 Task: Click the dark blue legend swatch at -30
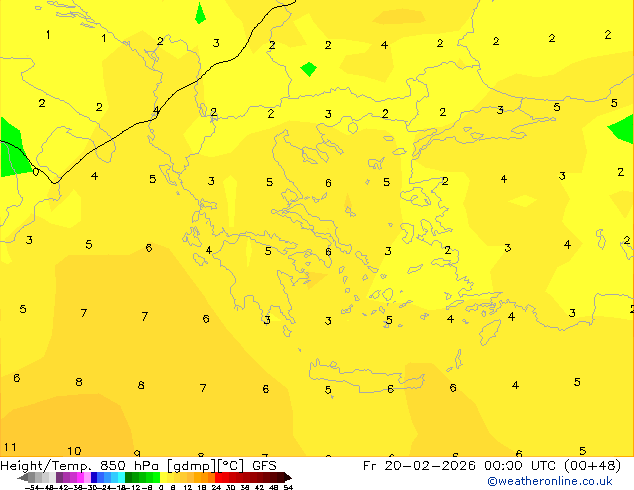(94, 477)
